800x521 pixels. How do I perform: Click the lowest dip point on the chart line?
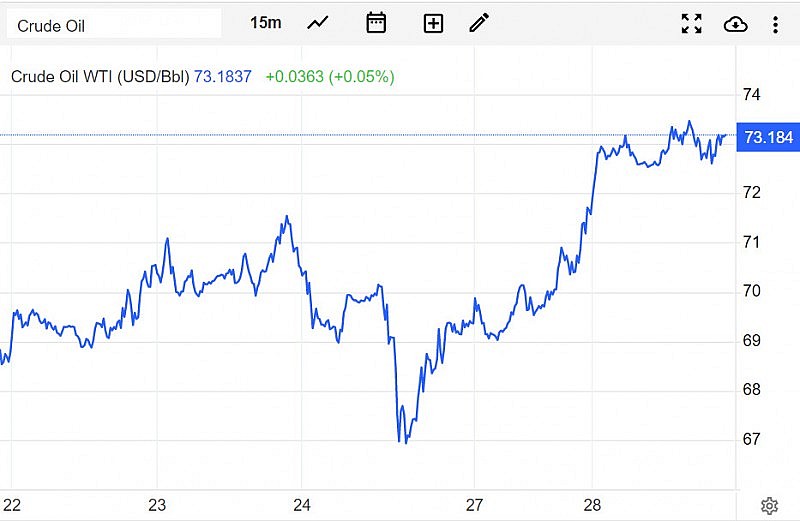[403, 442]
